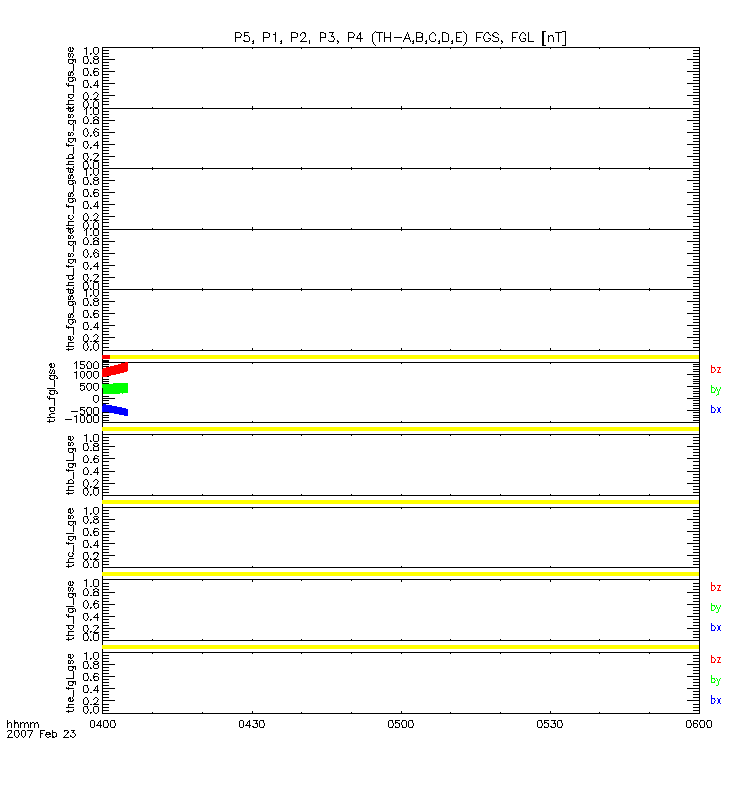This screenshot has width=750, height=800.
Task: Click the 0500 time axis label
Action: (x=401, y=724)
